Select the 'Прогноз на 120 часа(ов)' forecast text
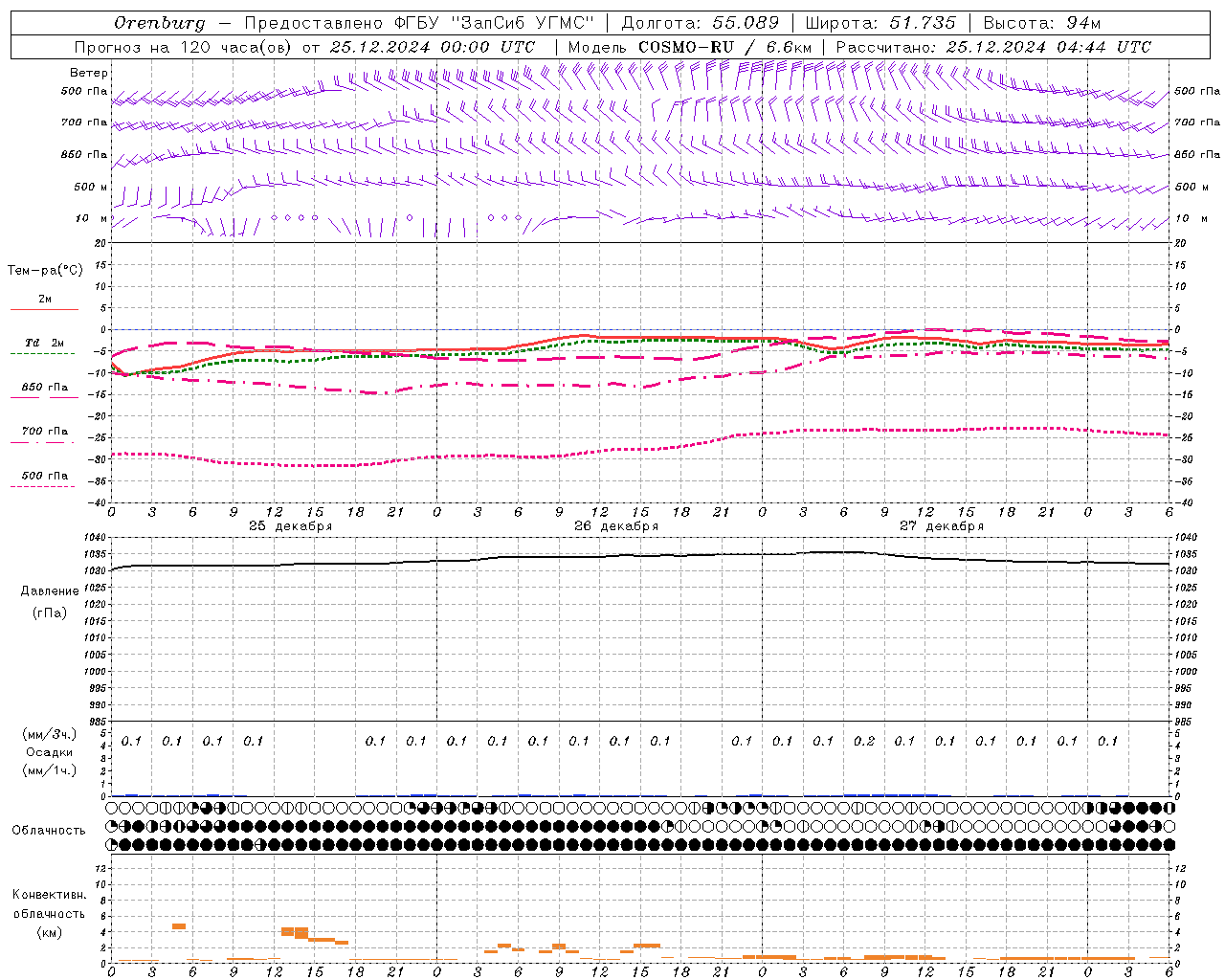The image size is (1225, 980). 184,47
